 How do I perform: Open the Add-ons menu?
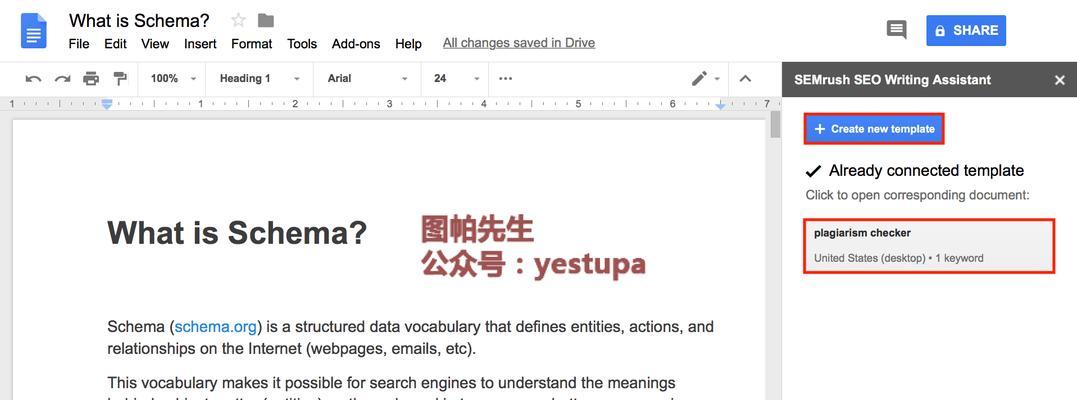tap(356, 43)
